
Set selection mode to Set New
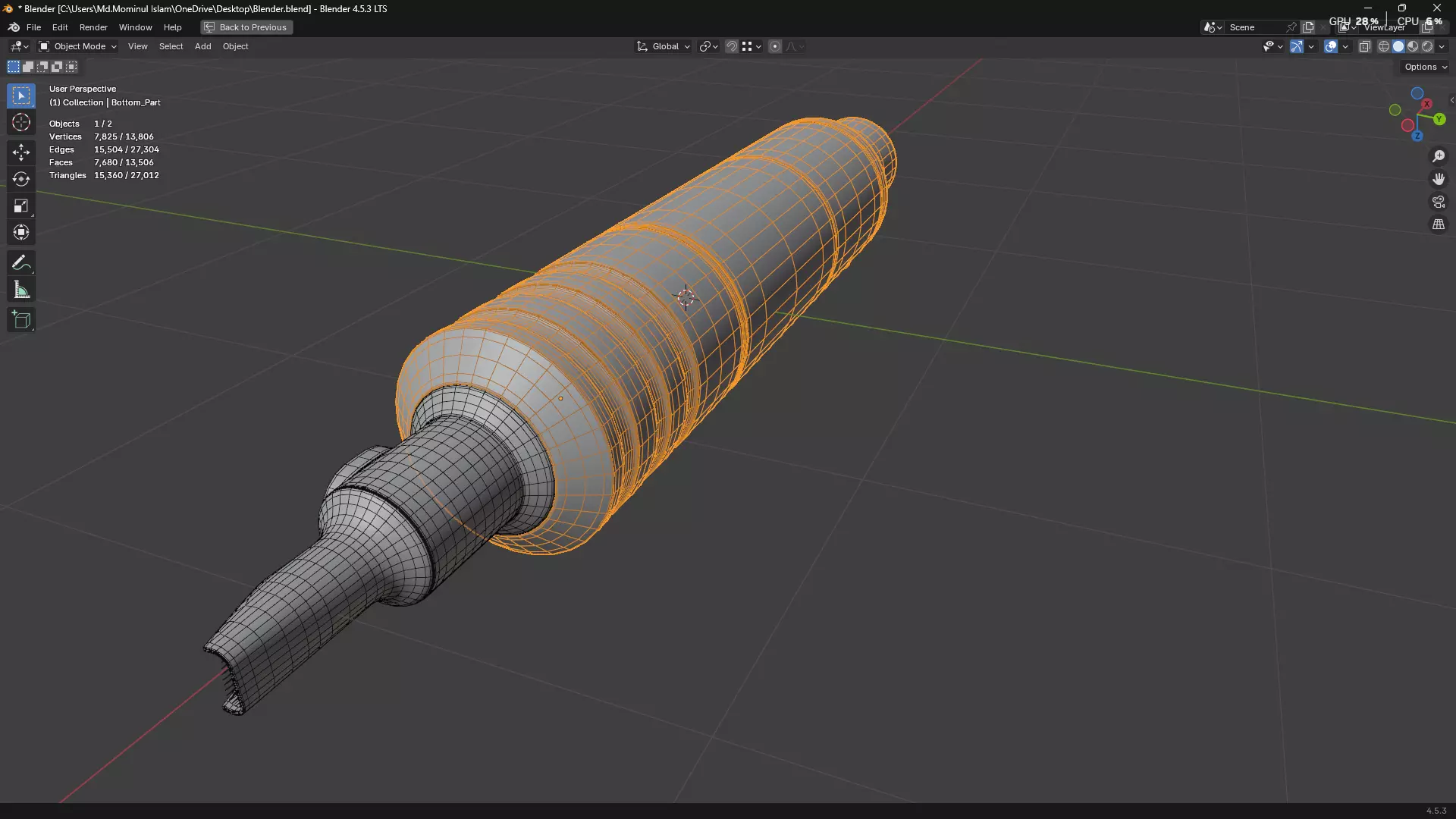click(14, 67)
